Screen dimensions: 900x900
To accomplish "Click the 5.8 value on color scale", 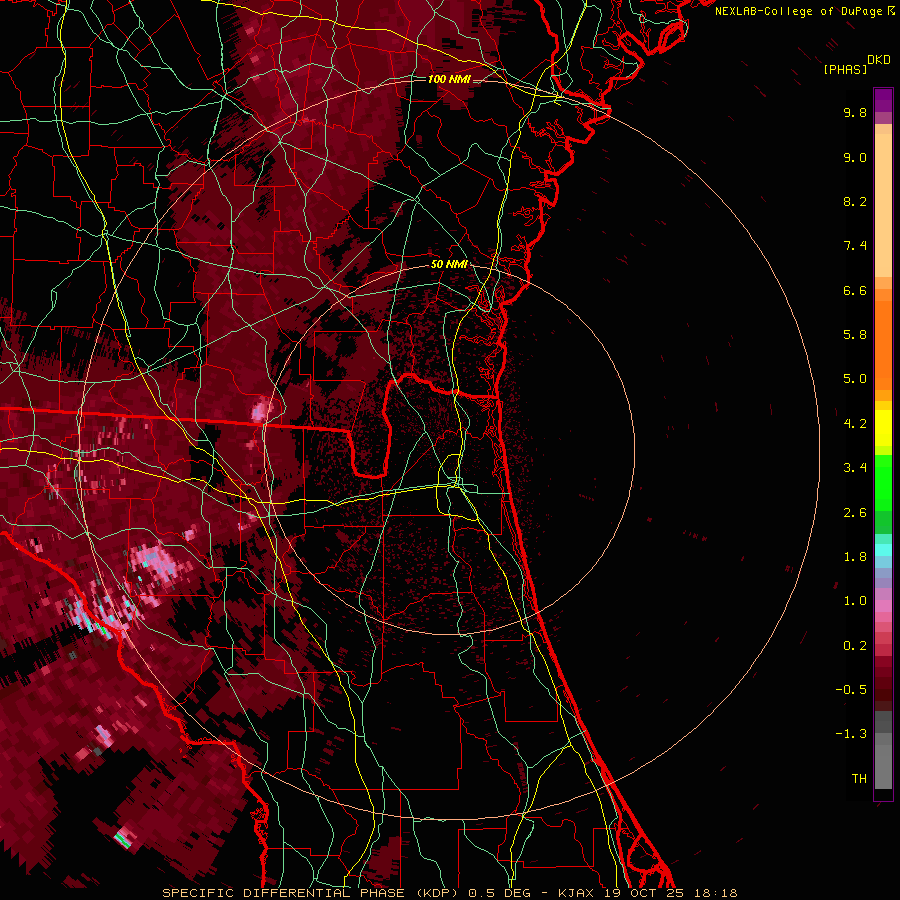I will click(x=855, y=335).
